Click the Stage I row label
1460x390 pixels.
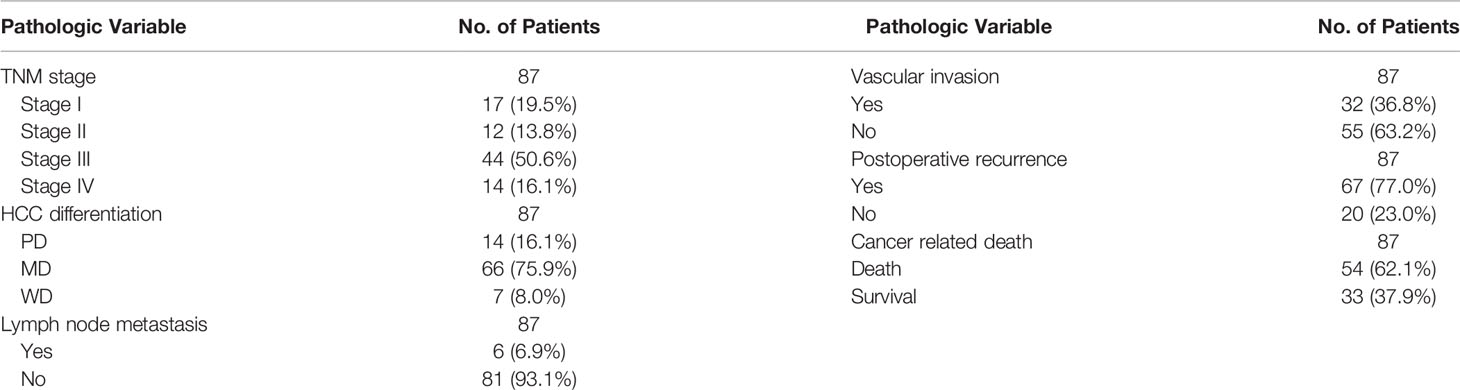click(48, 102)
